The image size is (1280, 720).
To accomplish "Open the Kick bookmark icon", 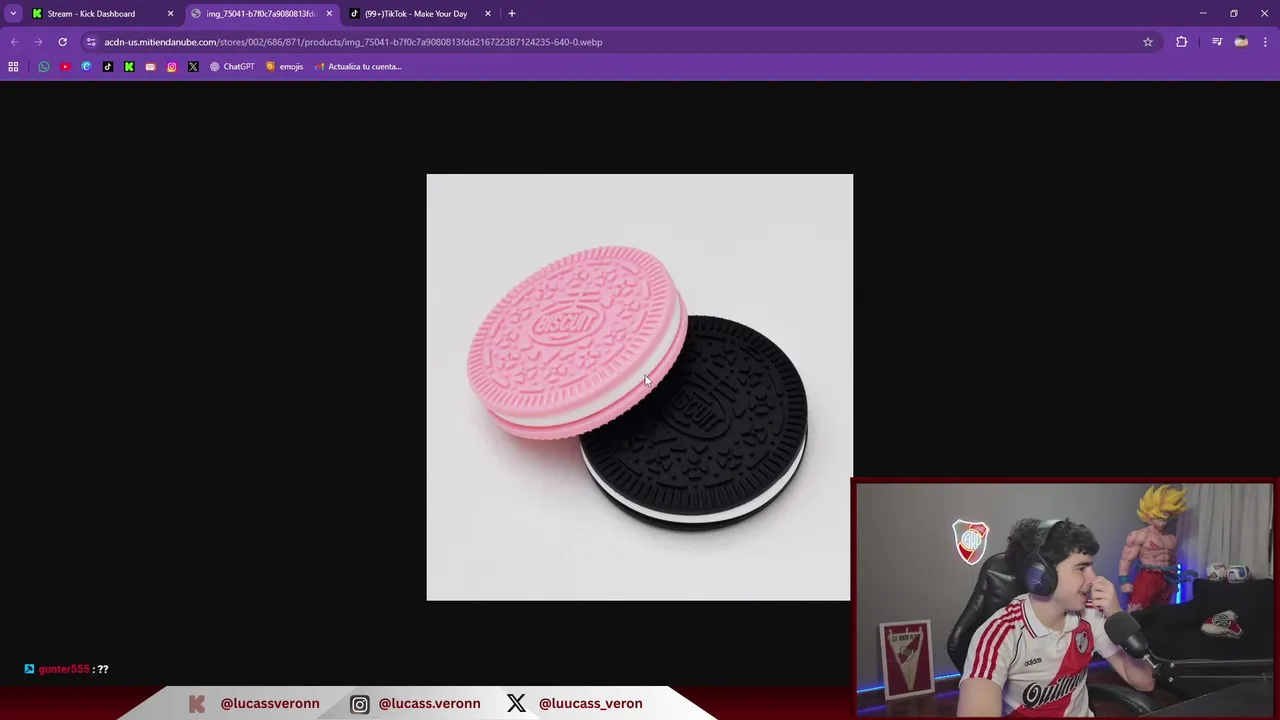I will [129, 66].
